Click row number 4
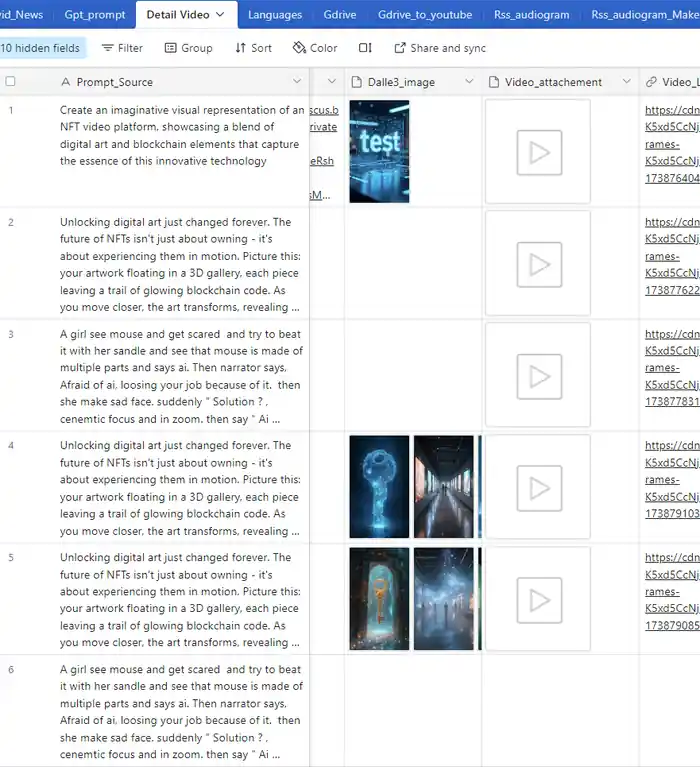700x767 pixels. pos(11,446)
